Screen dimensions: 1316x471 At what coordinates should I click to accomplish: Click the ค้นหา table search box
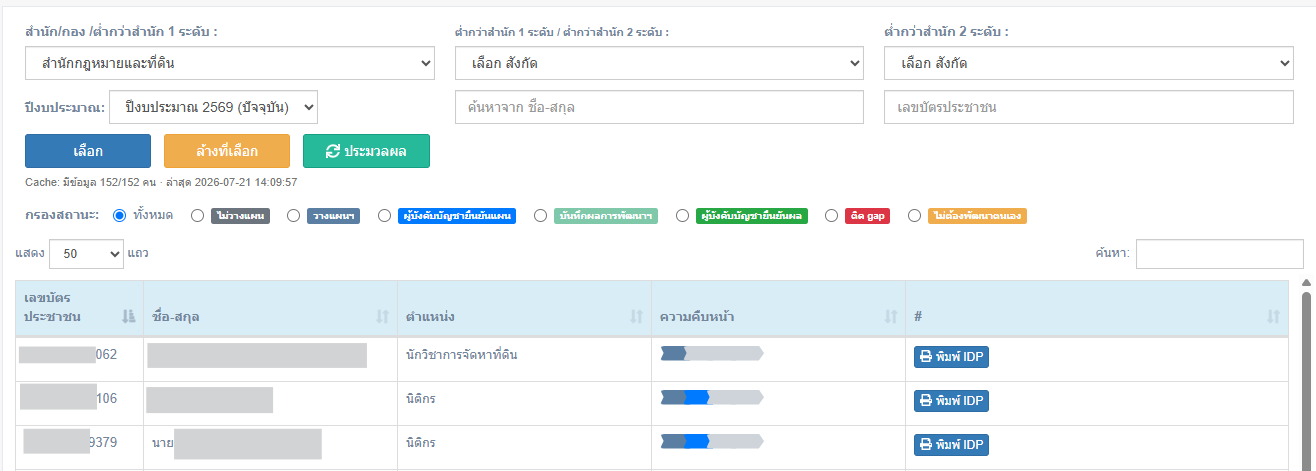click(1219, 254)
